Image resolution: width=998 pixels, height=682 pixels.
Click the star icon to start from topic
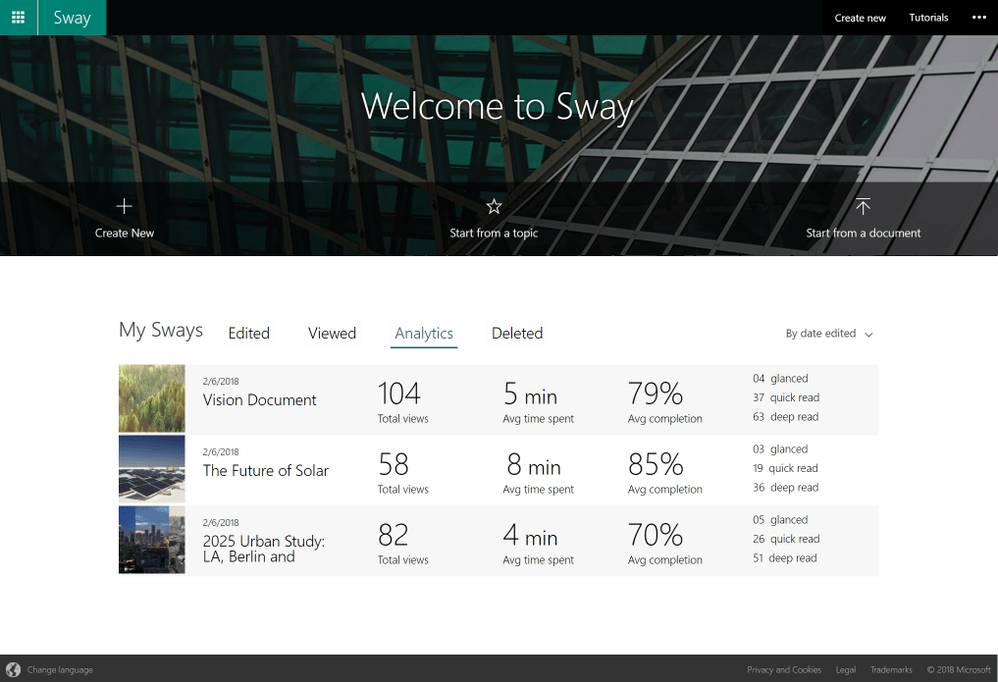[x=494, y=206]
